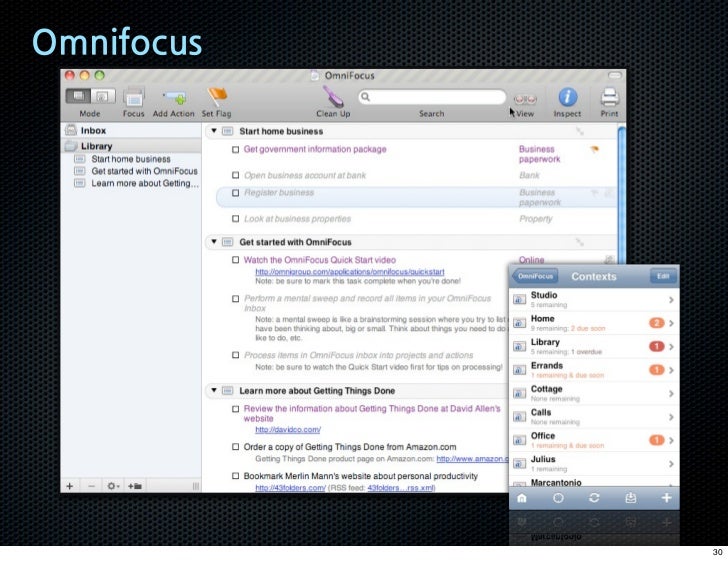The height and width of the screenshot is (561, 728).
Task: Open the Studio context row chevron
Action: (x=671, y=300)
